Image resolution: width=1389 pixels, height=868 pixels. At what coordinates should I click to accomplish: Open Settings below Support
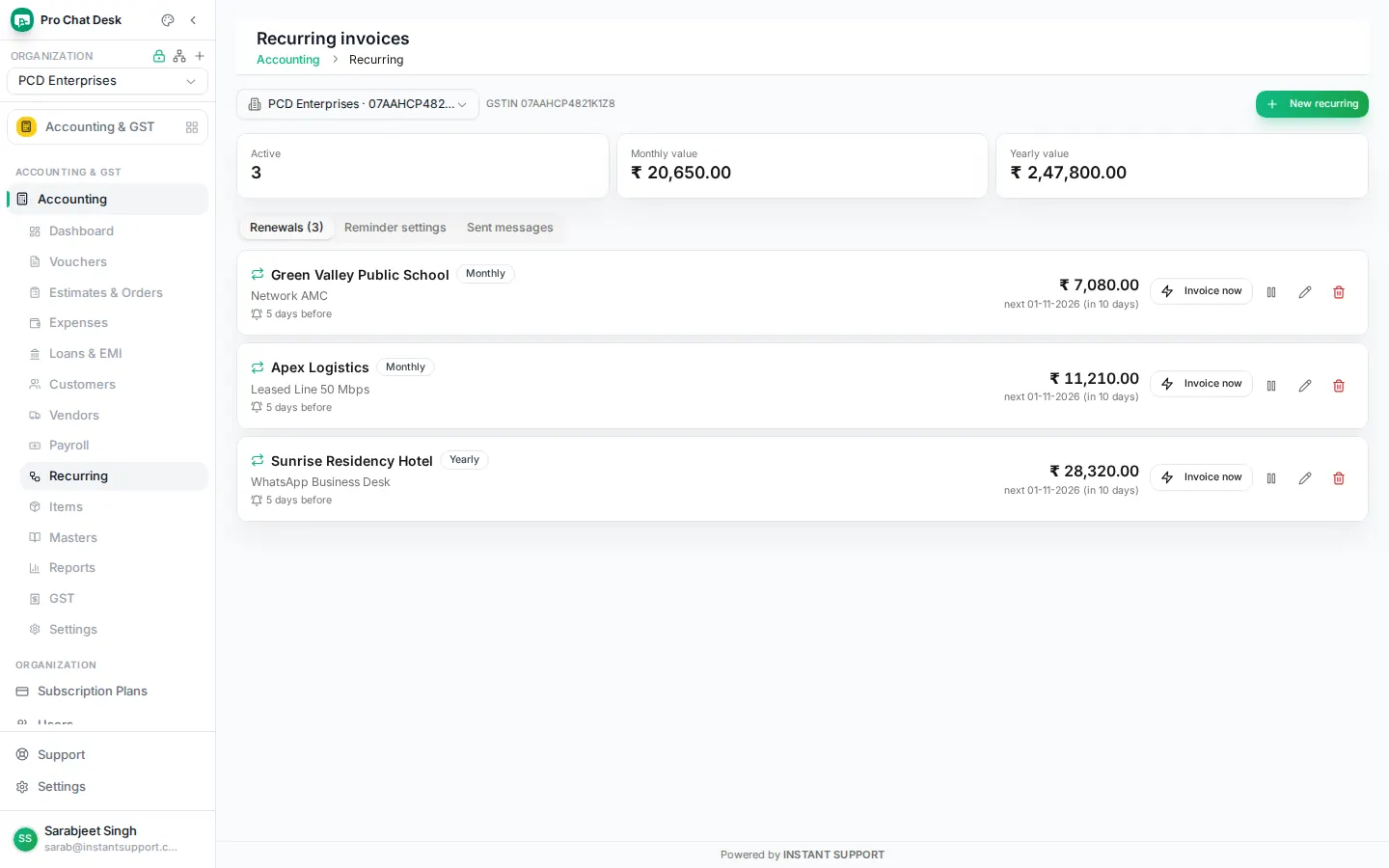(x=107, y=787)
